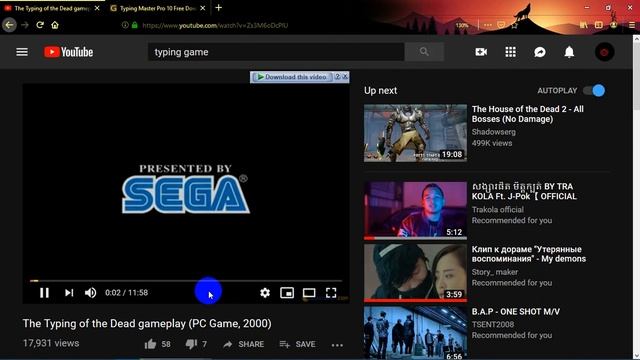Save the video to a playlist
Viewport: 640px width, 360px height.
point(297,344)
